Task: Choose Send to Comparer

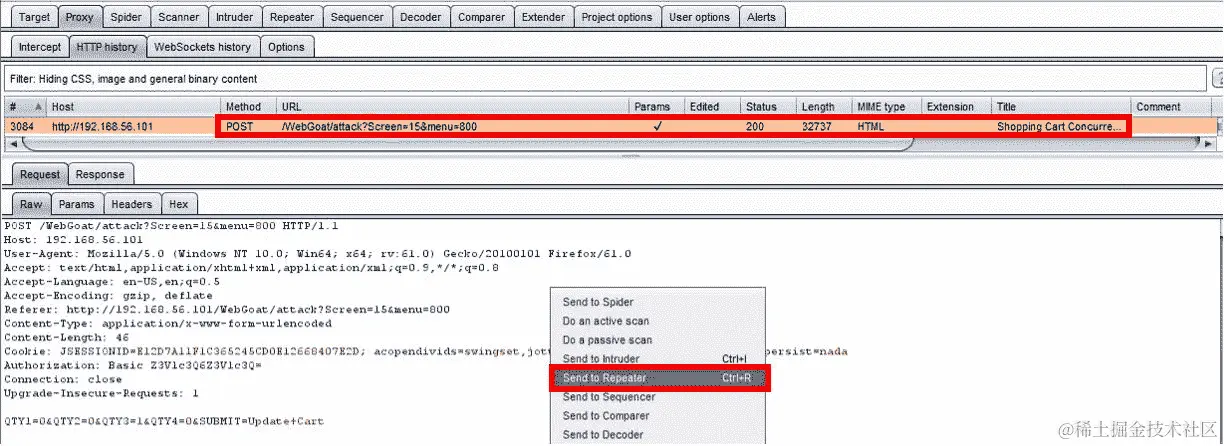Action: 658,416
